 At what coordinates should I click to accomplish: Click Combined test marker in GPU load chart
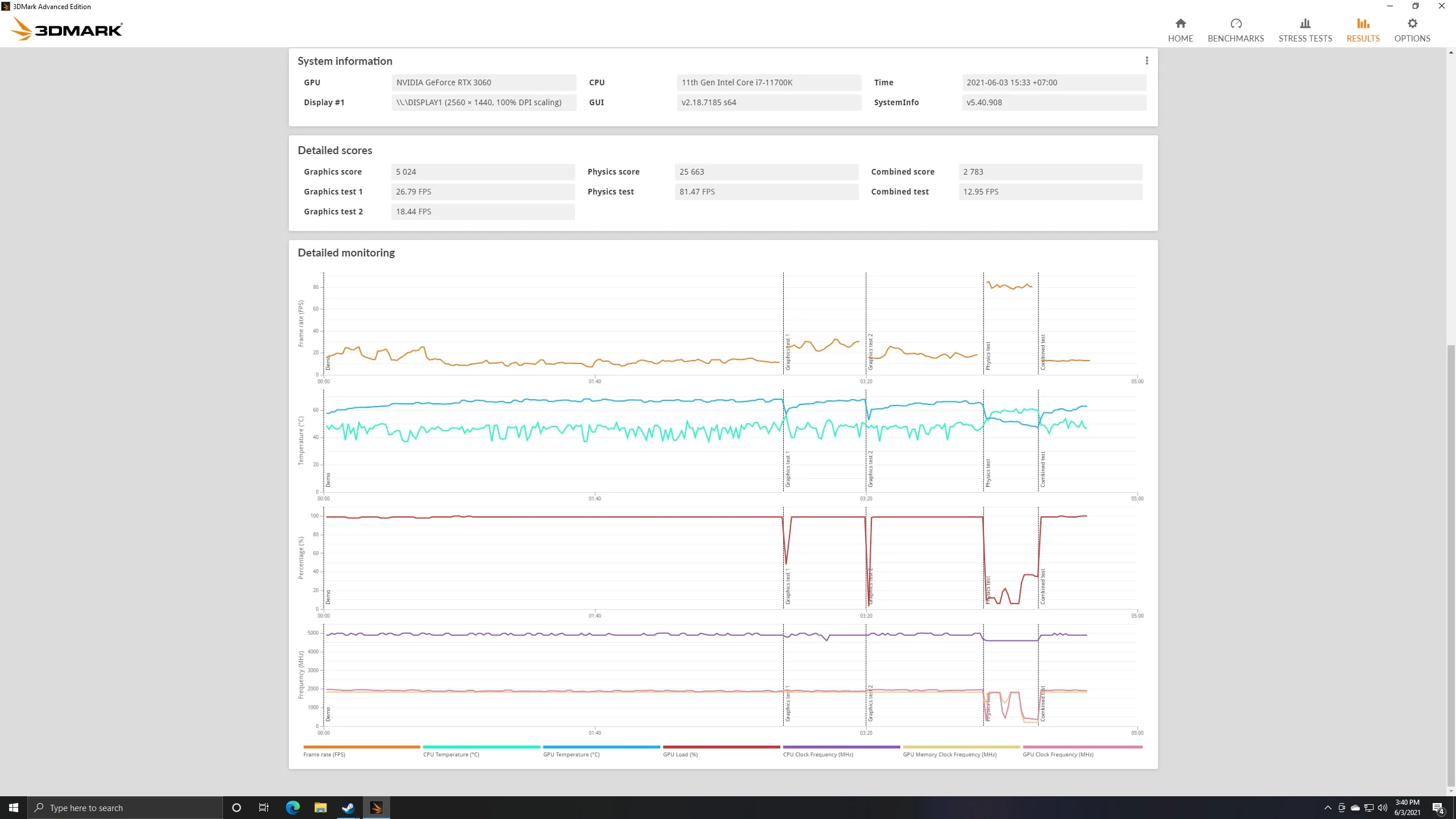(1043, 586)
